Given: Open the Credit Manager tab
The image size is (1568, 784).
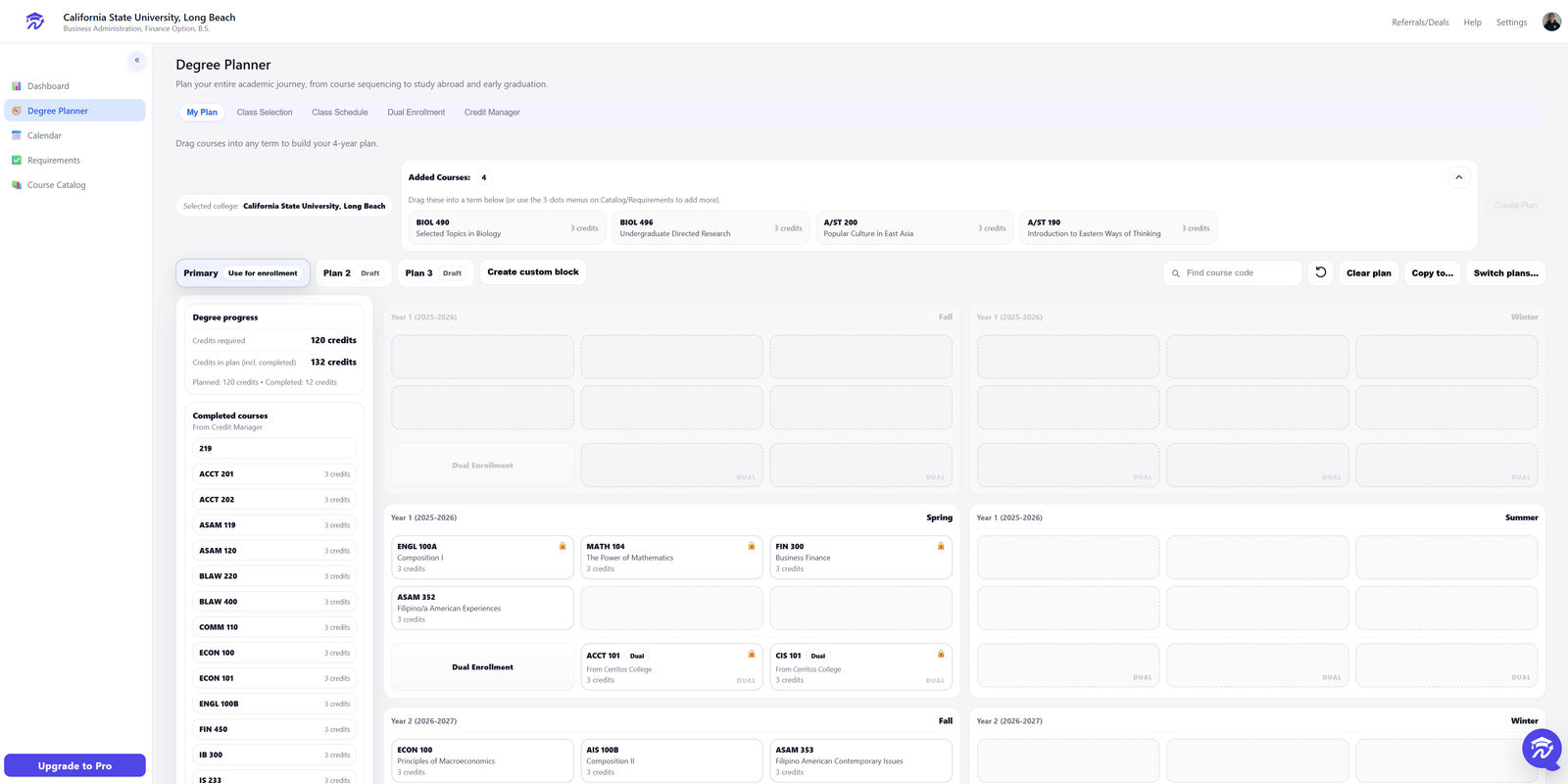Looking at the screenshot, I should click(x=492, y=113).
